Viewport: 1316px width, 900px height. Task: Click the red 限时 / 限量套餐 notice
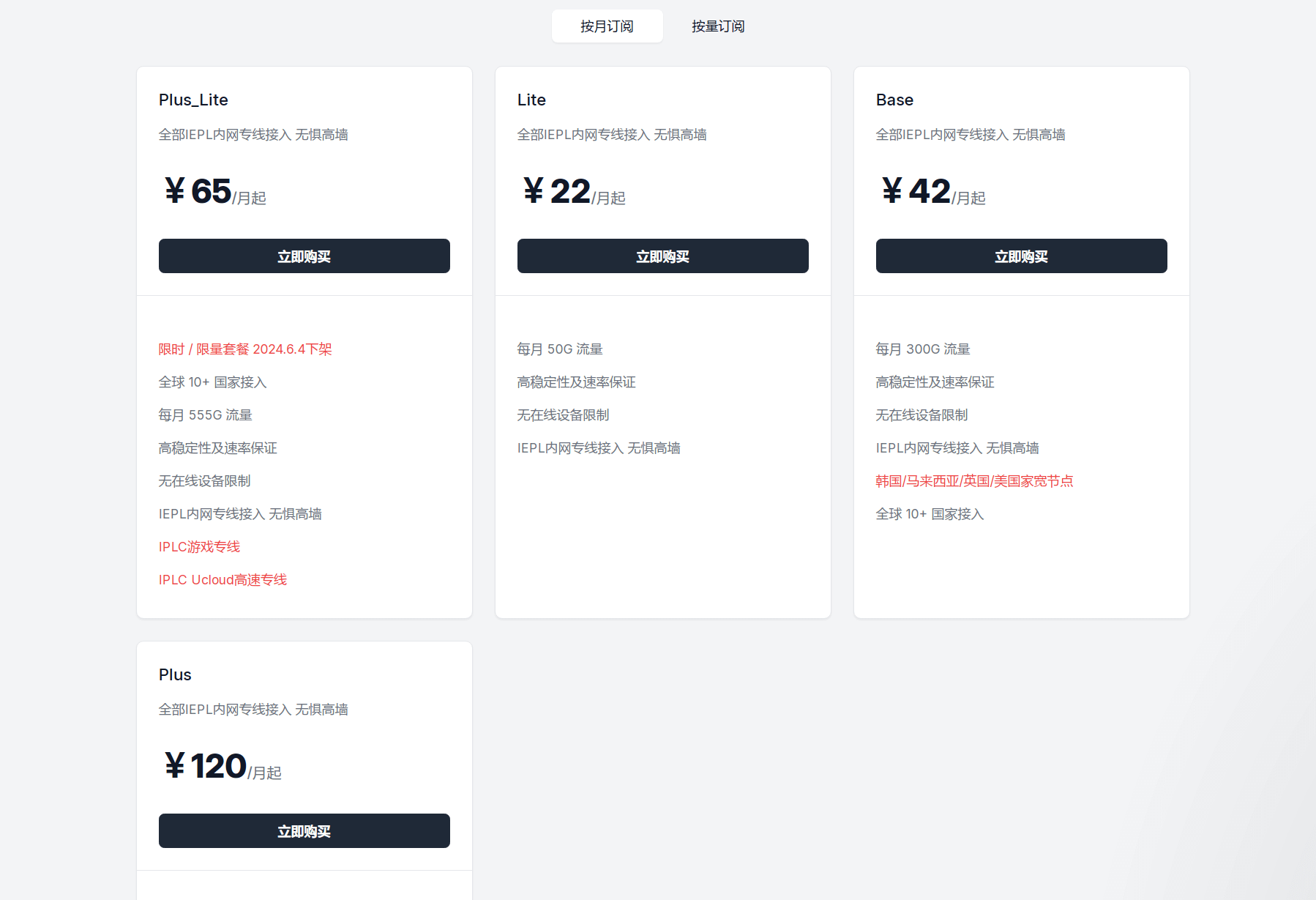coord(245,349)
